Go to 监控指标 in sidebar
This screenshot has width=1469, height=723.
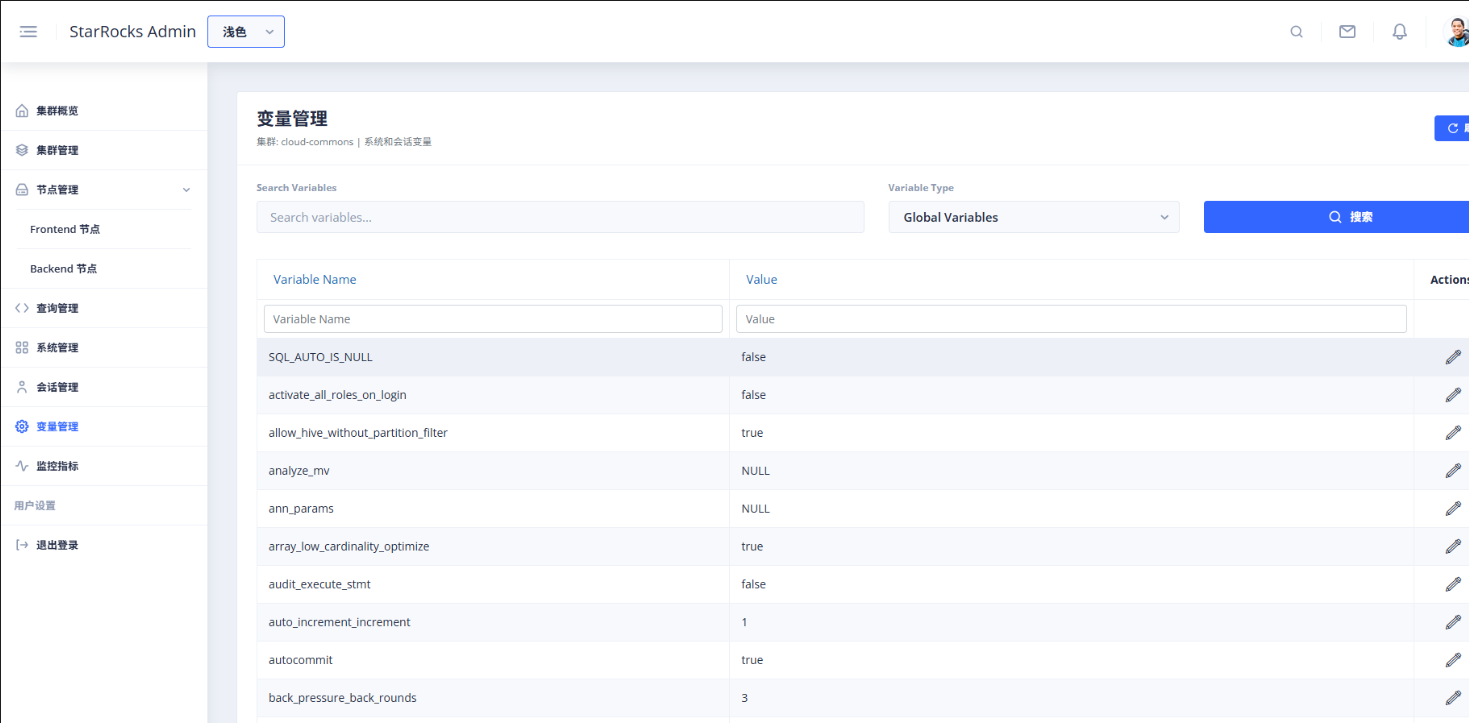click(x=57, y=466)
